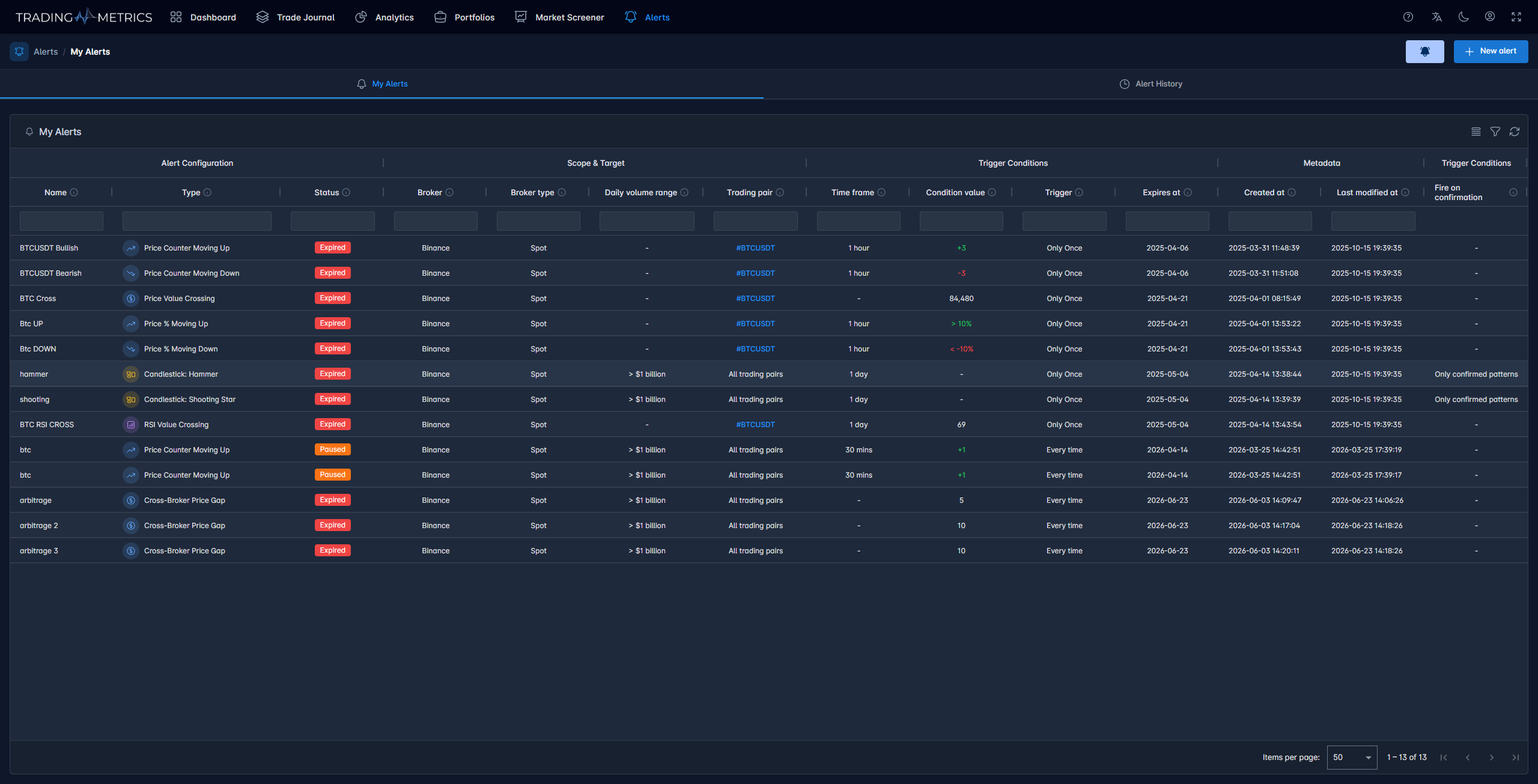Click #BTCUSDT link in BTCUSDT Bullish row
Image resolution: width=1538 pixels, height=784 pixels.
(x=755, y=248)
